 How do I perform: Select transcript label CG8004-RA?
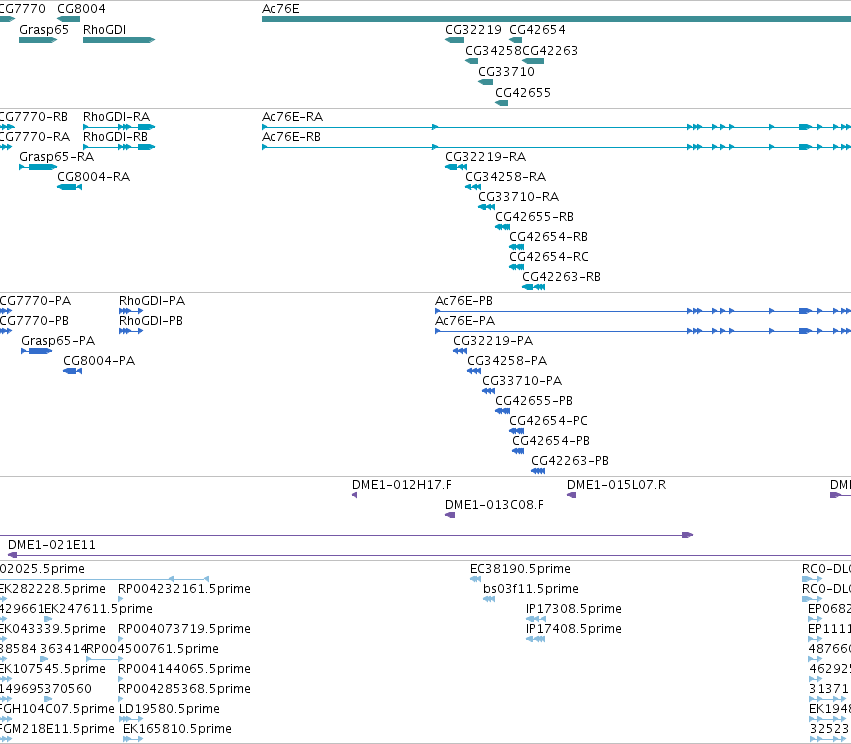[93, 177]
